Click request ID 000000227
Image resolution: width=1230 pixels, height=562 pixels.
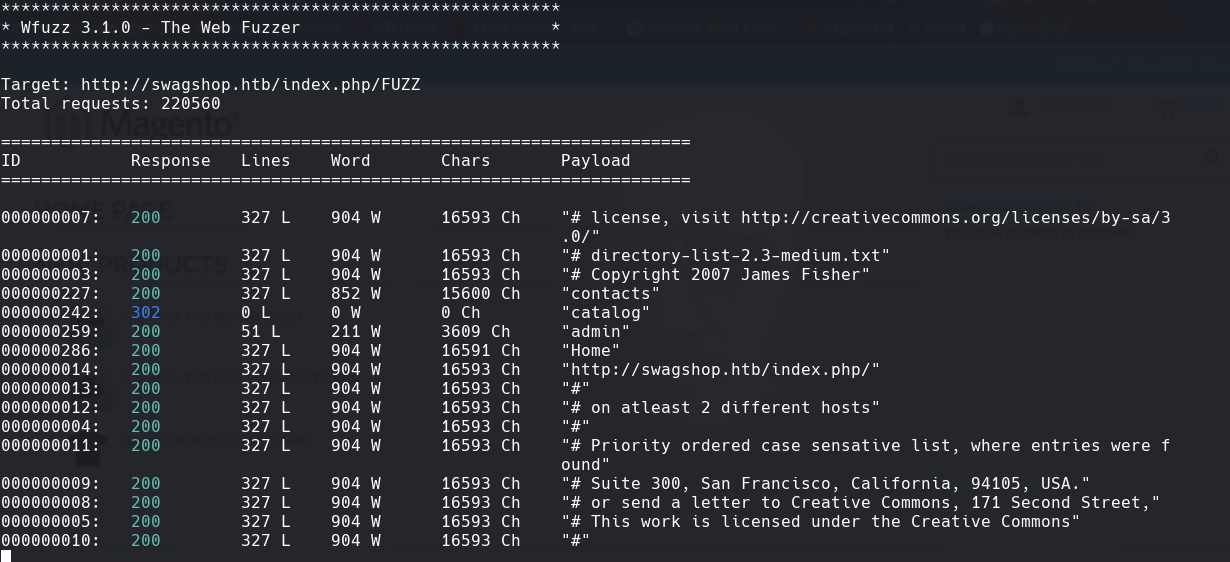[x=51, y=293]
